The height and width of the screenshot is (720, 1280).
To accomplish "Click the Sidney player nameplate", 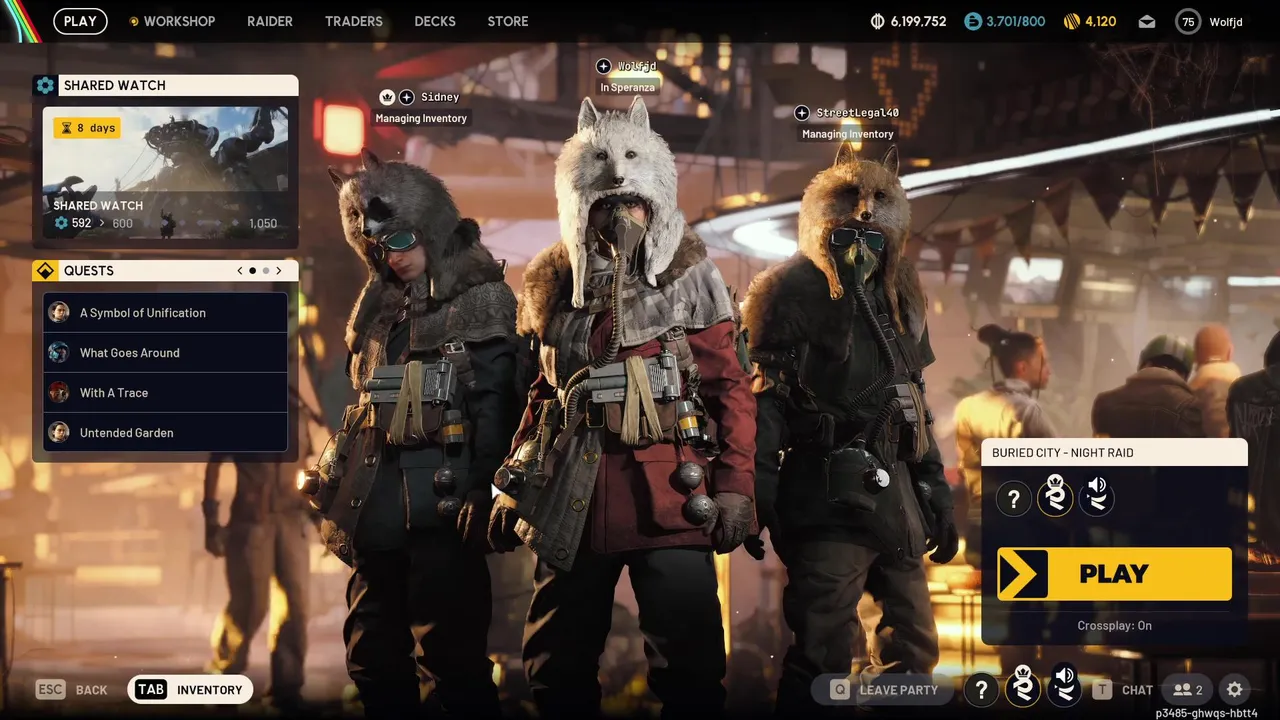I will click(440, 97).
